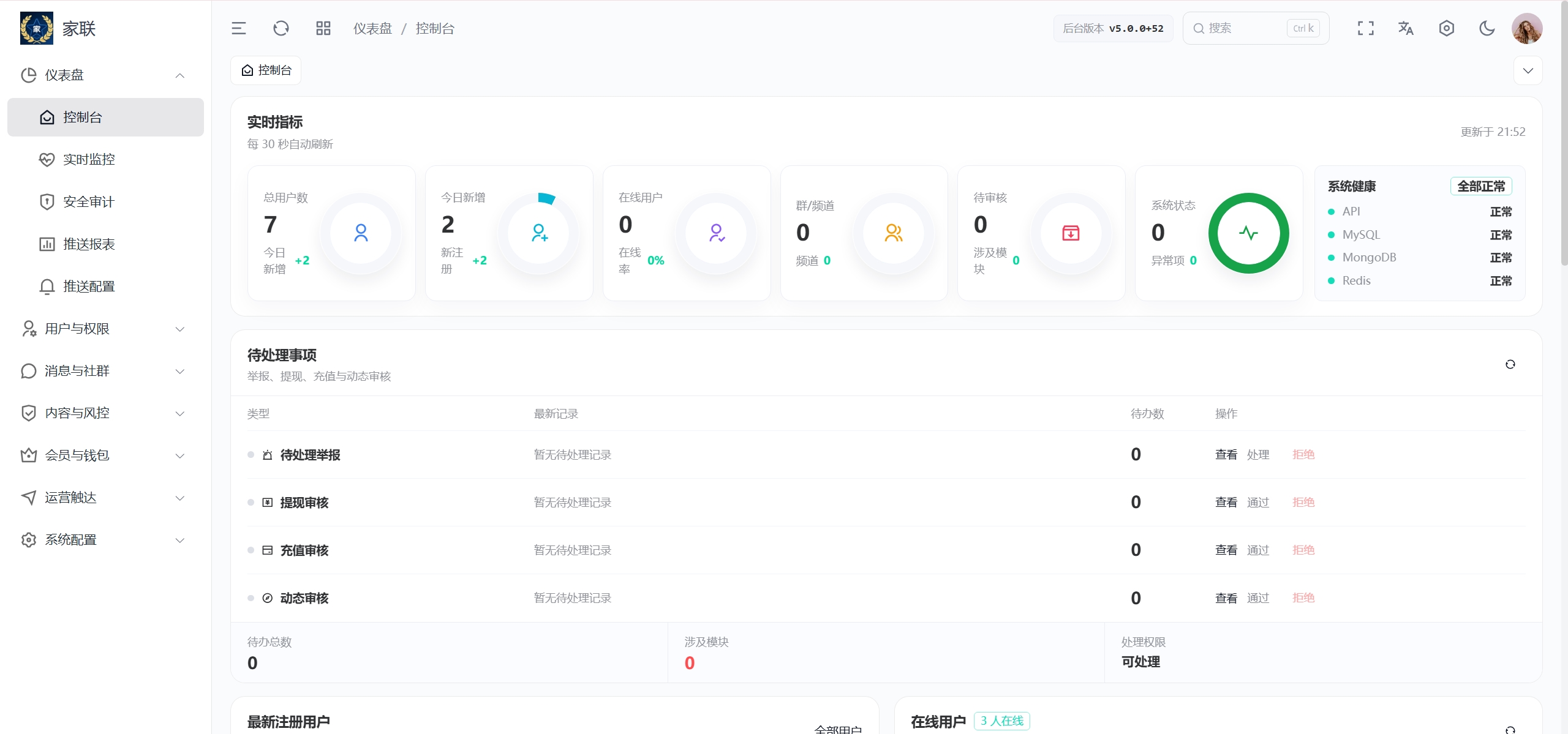The image size is (1568, 734).
Task: Refresh the 待处理事项 panel
Action: pos(1510,364)
